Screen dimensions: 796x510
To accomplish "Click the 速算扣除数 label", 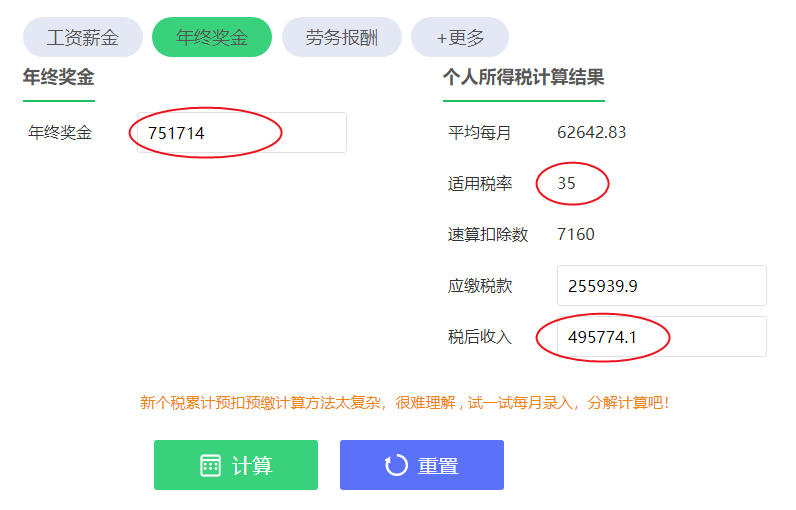I will pos(488,234).
